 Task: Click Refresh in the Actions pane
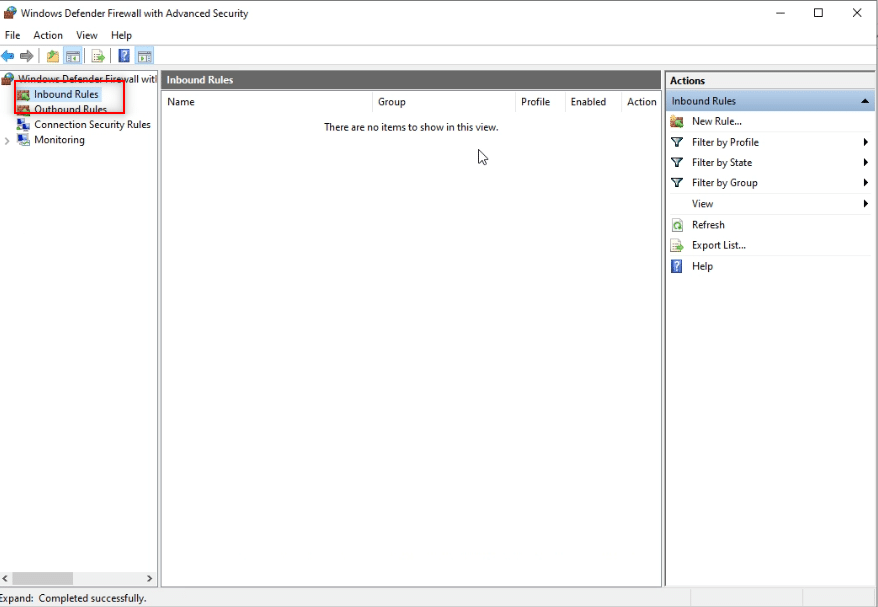coord(708,225)
